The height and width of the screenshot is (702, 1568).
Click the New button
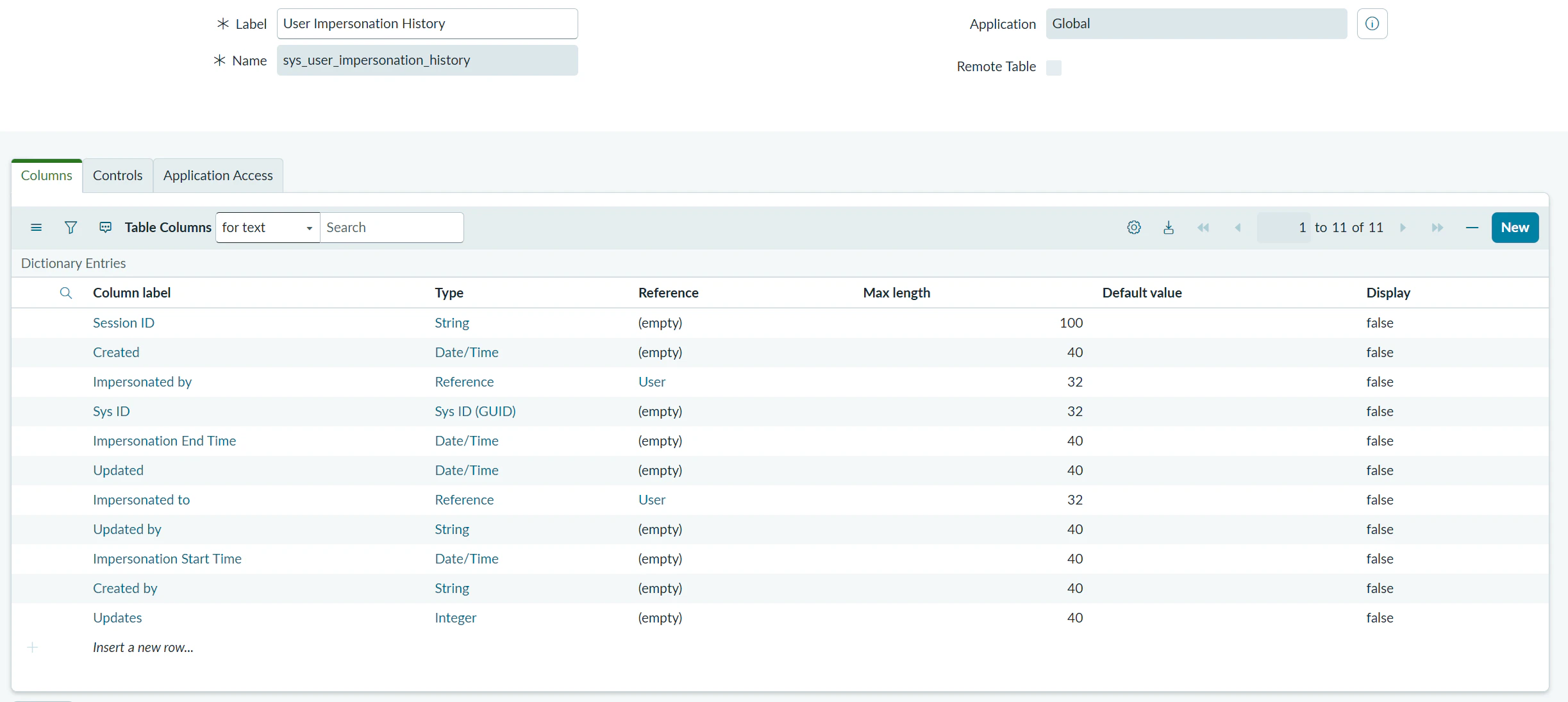(x=1515, y=228)
